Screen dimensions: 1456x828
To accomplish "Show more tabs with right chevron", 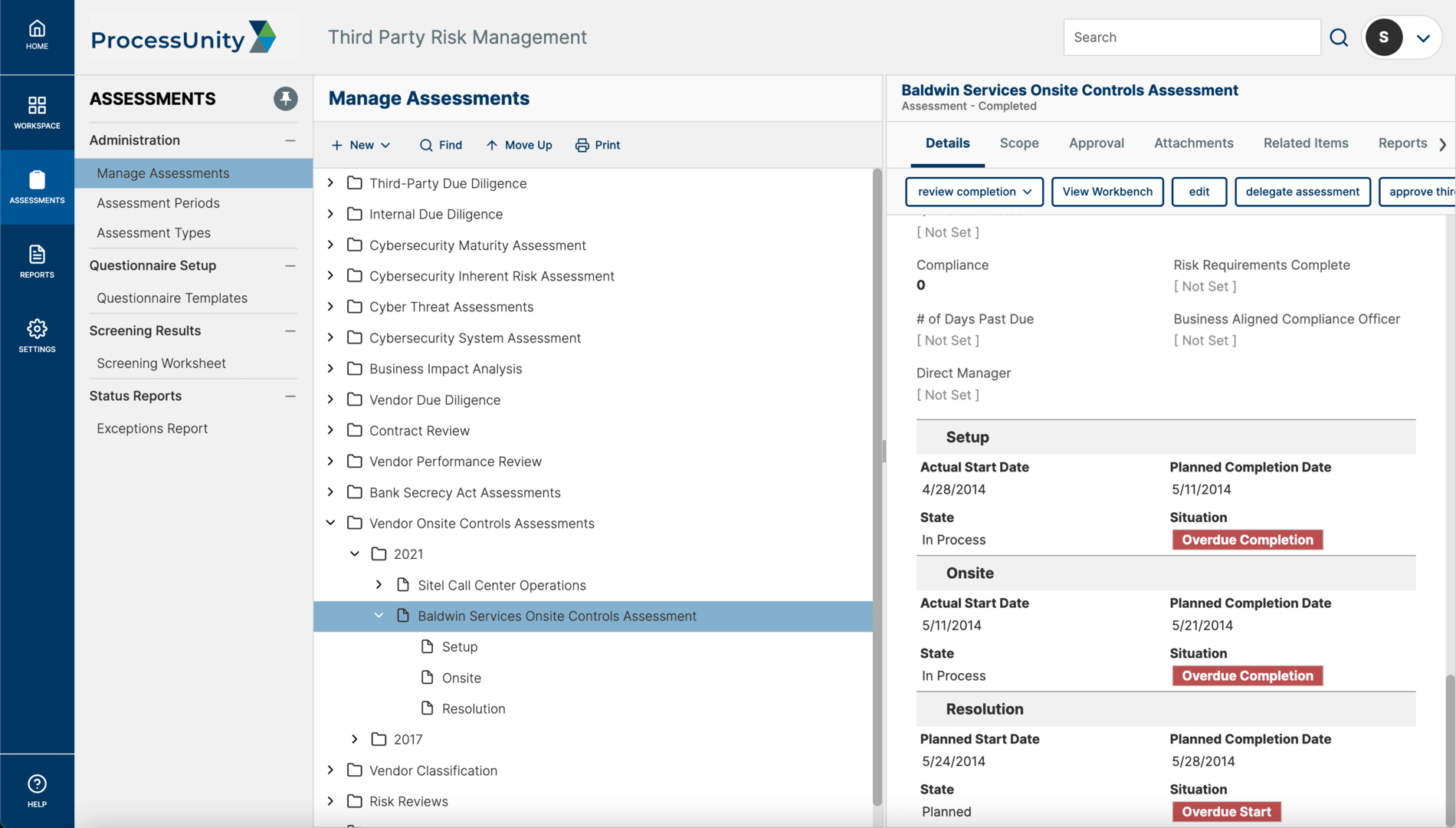I will coord(1443,144).
